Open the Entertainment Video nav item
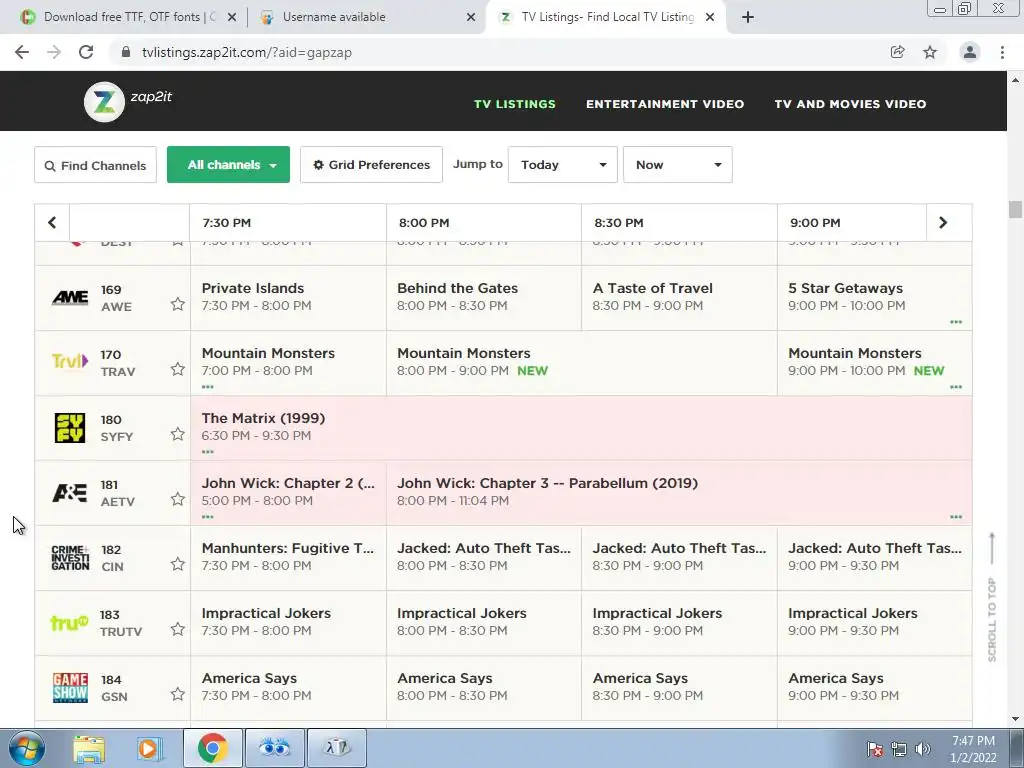This screenshot has height=768, width=1024. pyautogui.click(x=665, y=104)
